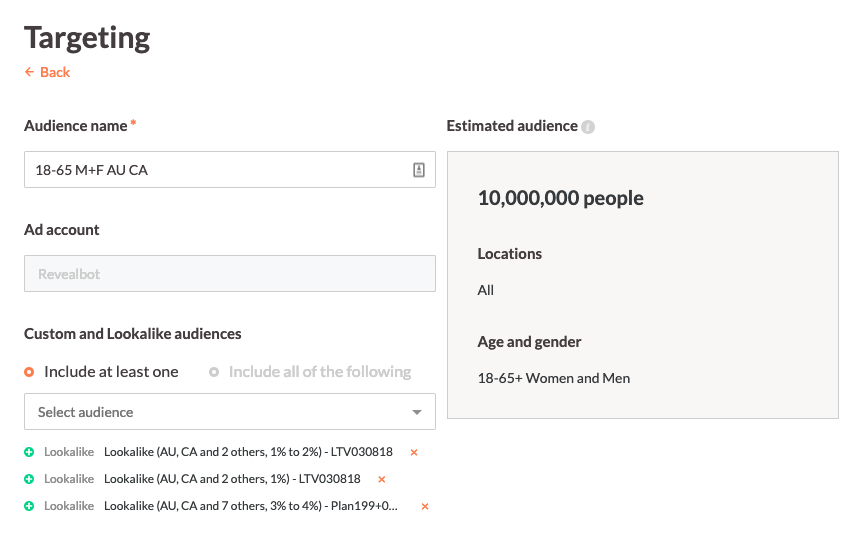Click green plus icon for 1% to 2% lookalike
The height and width of the screenshot is (547, 858).
(29, 452)
